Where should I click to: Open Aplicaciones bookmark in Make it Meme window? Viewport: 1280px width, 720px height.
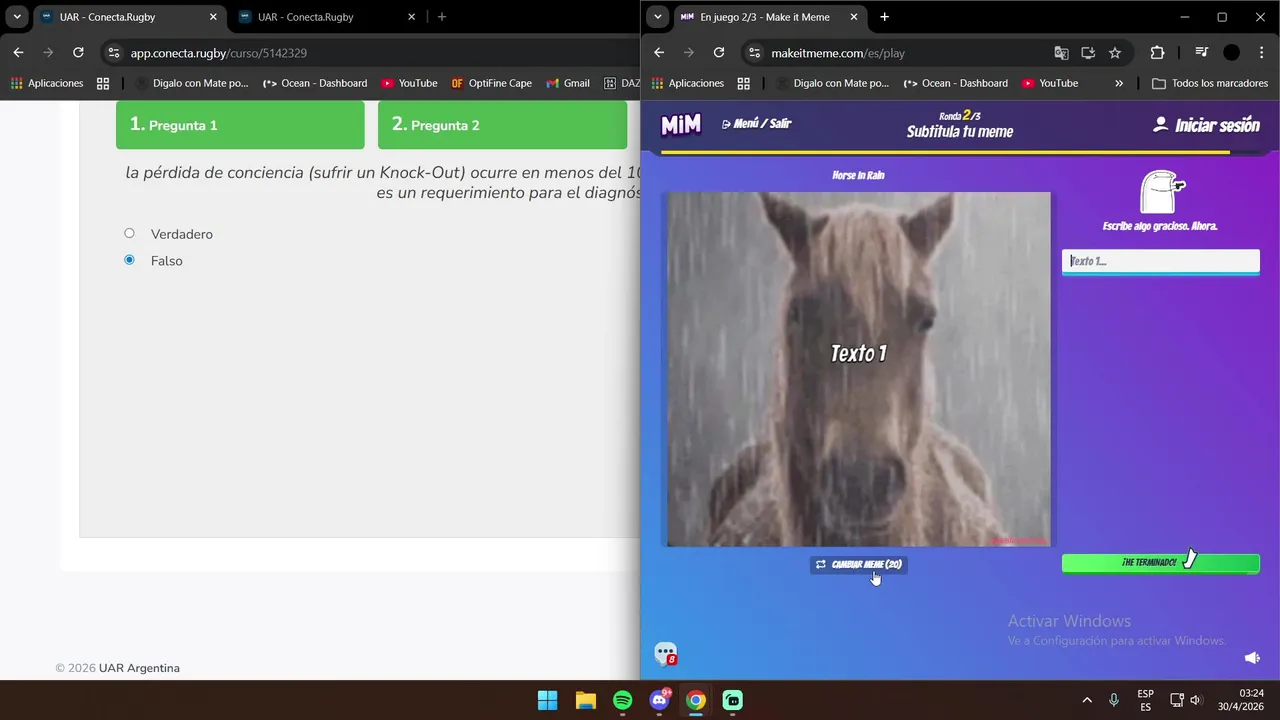(687, 83)
